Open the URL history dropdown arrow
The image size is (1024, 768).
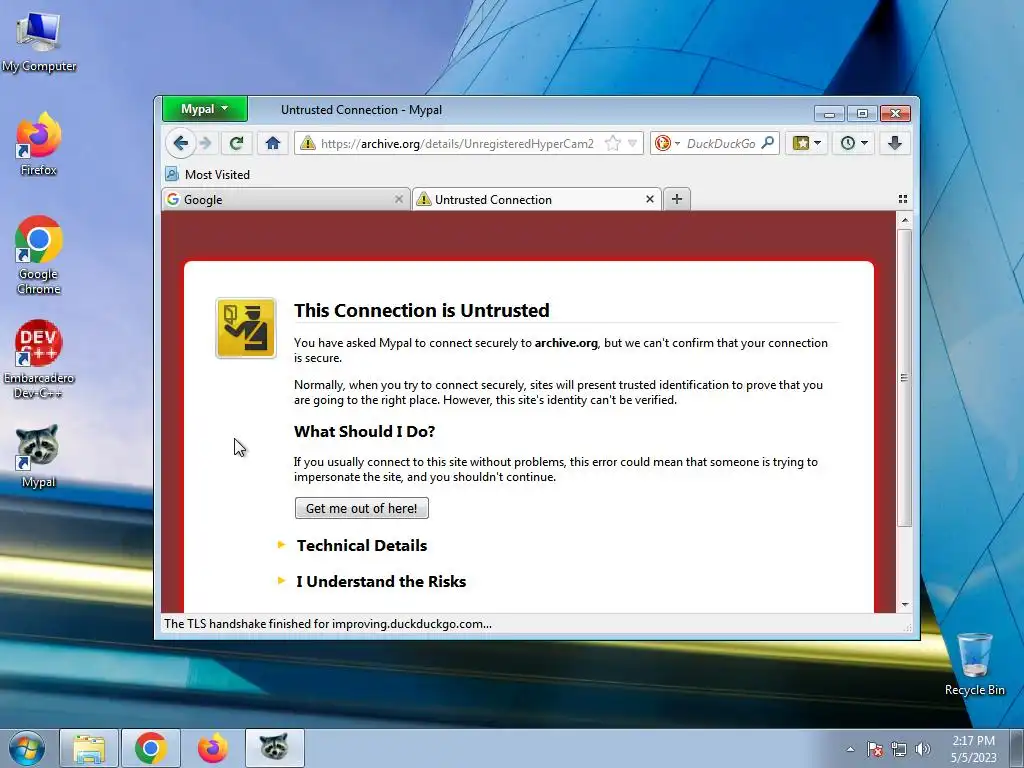tap(632, 143)
